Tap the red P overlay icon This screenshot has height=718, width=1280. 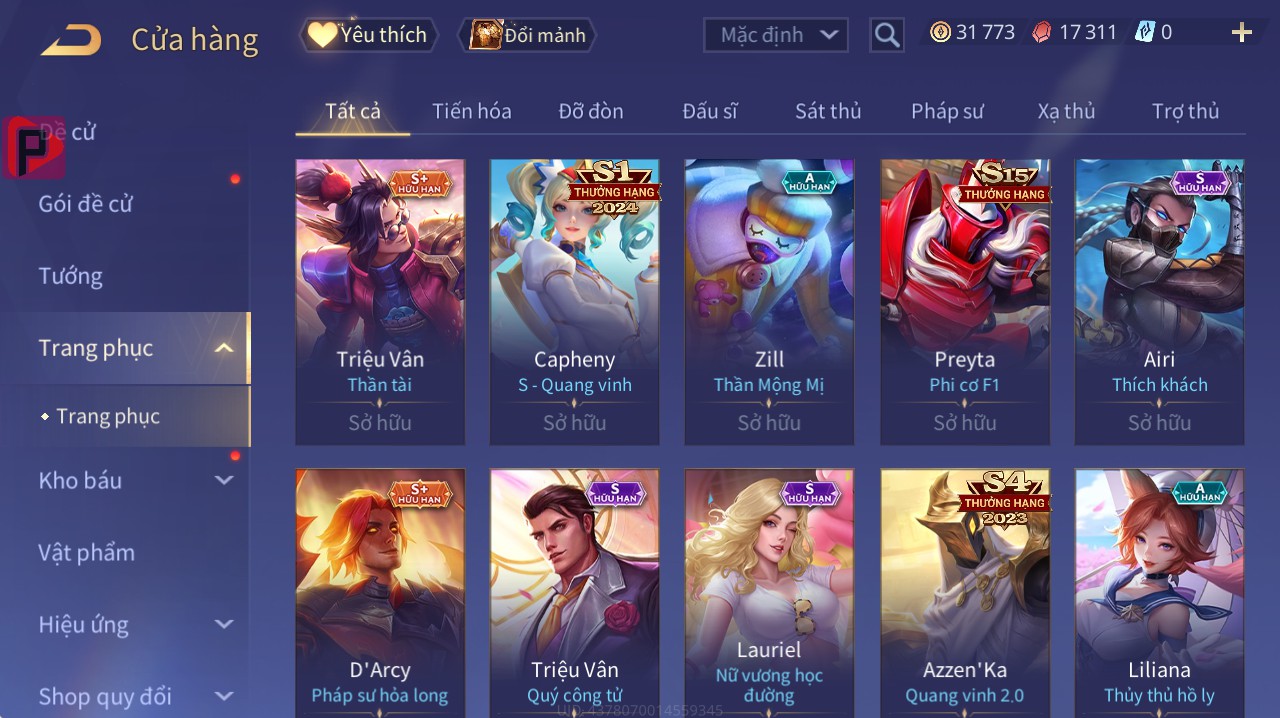[33, 148]
